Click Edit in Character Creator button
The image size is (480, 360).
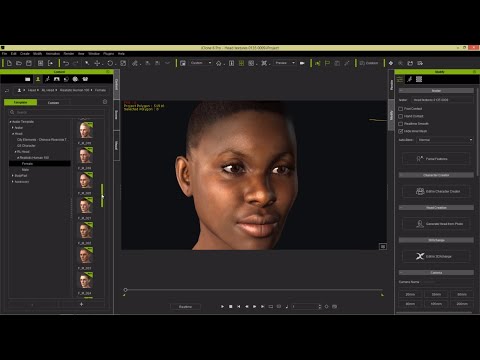(x=436, y=191)
